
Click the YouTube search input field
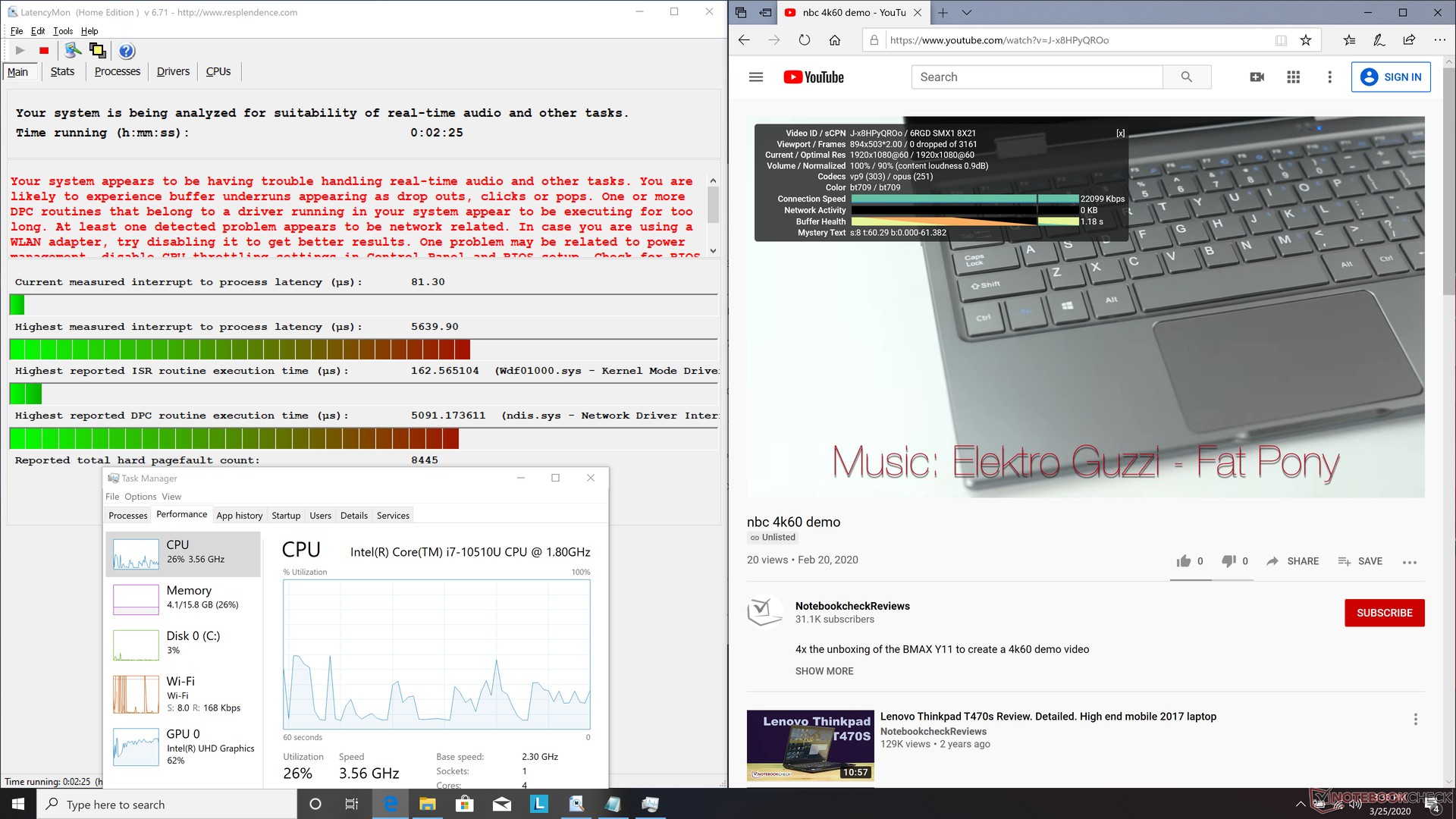click(1036, 77)
